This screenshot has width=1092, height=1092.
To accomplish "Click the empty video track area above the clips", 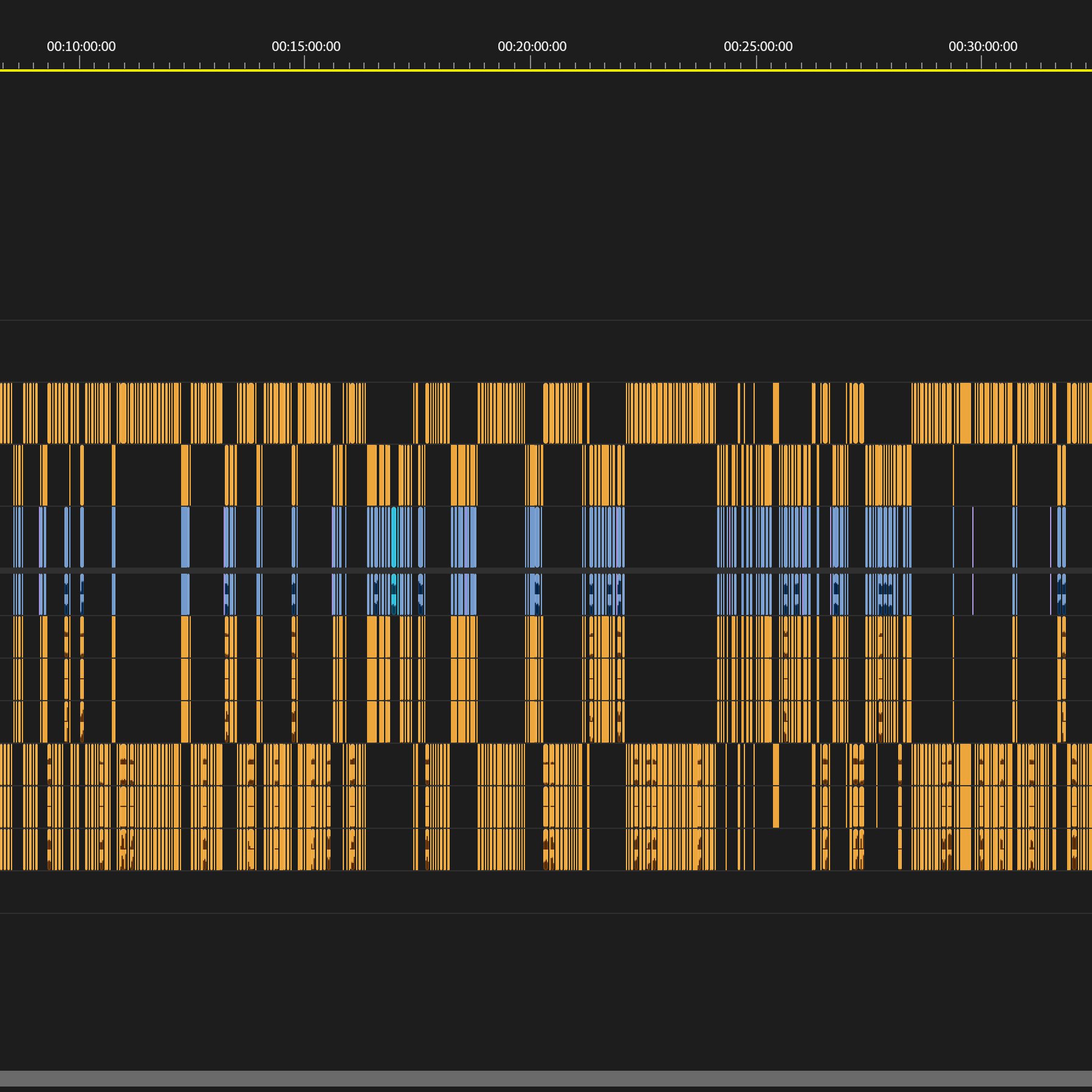I will (546, 194).
